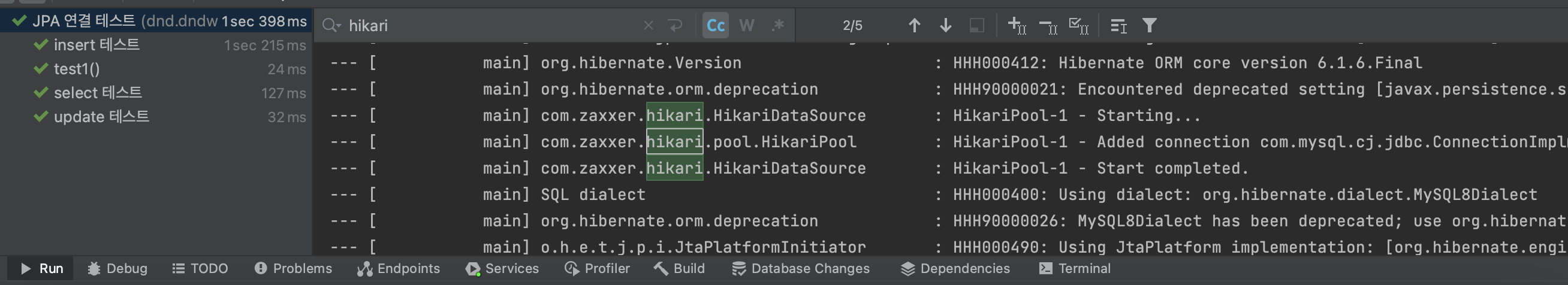1568x285 pixels.
Task: Click HHH000400 Using dialect message
Action: [1246, 195]
